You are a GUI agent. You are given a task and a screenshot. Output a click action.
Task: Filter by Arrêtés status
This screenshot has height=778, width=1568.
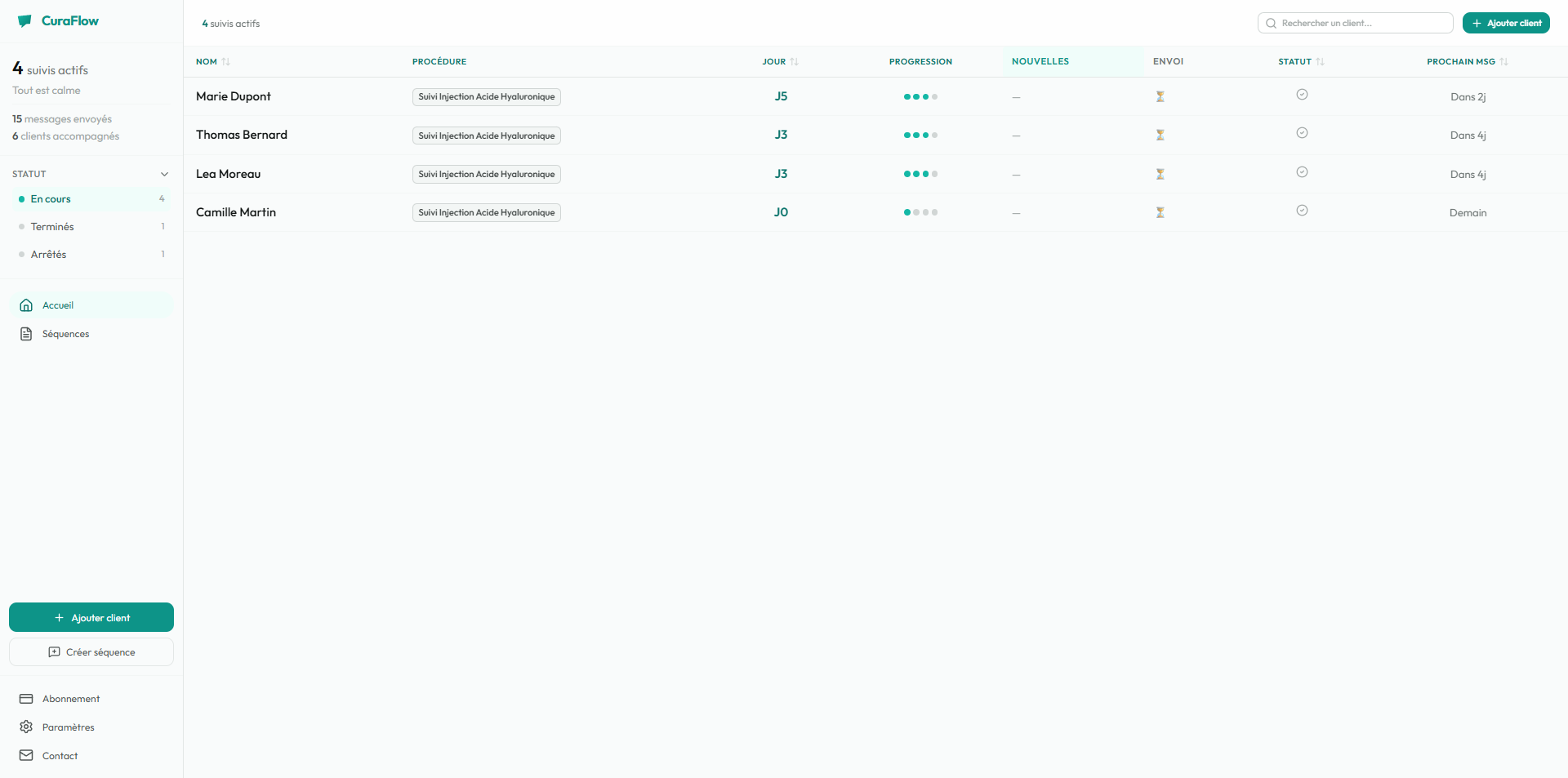[49, 254]
